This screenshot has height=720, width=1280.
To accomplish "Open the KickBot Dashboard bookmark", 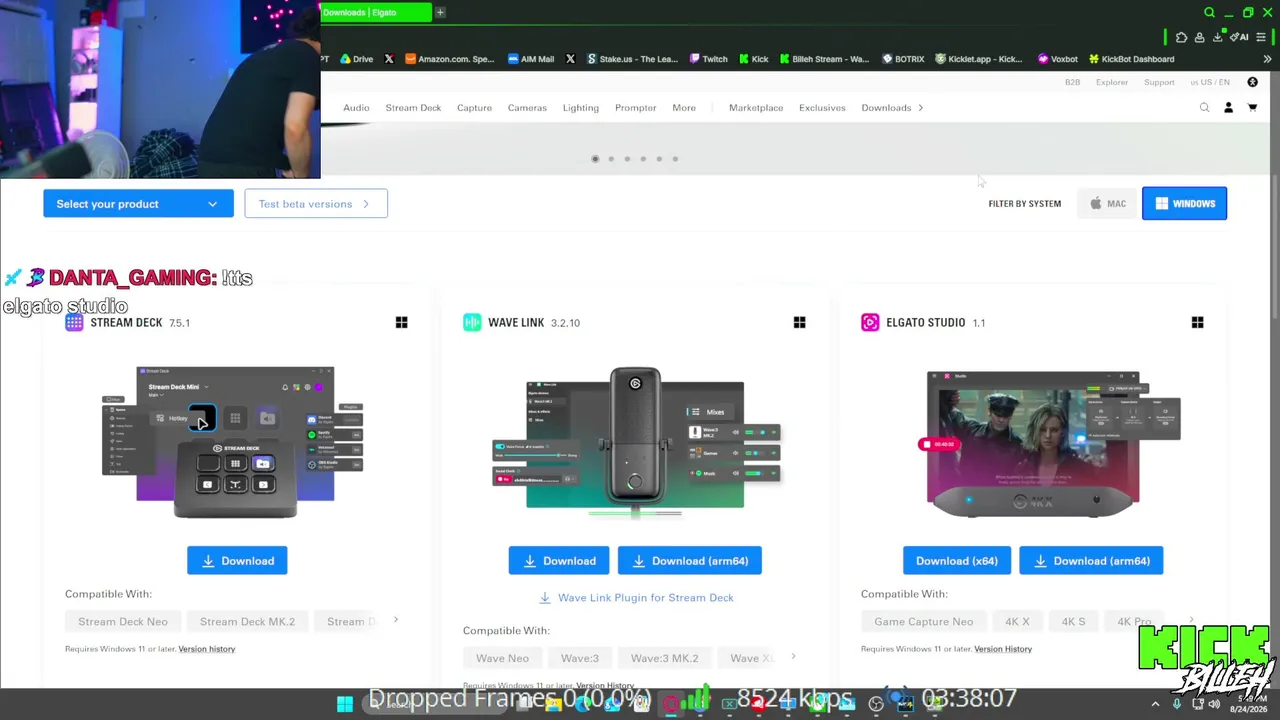I will [1131, 59].
